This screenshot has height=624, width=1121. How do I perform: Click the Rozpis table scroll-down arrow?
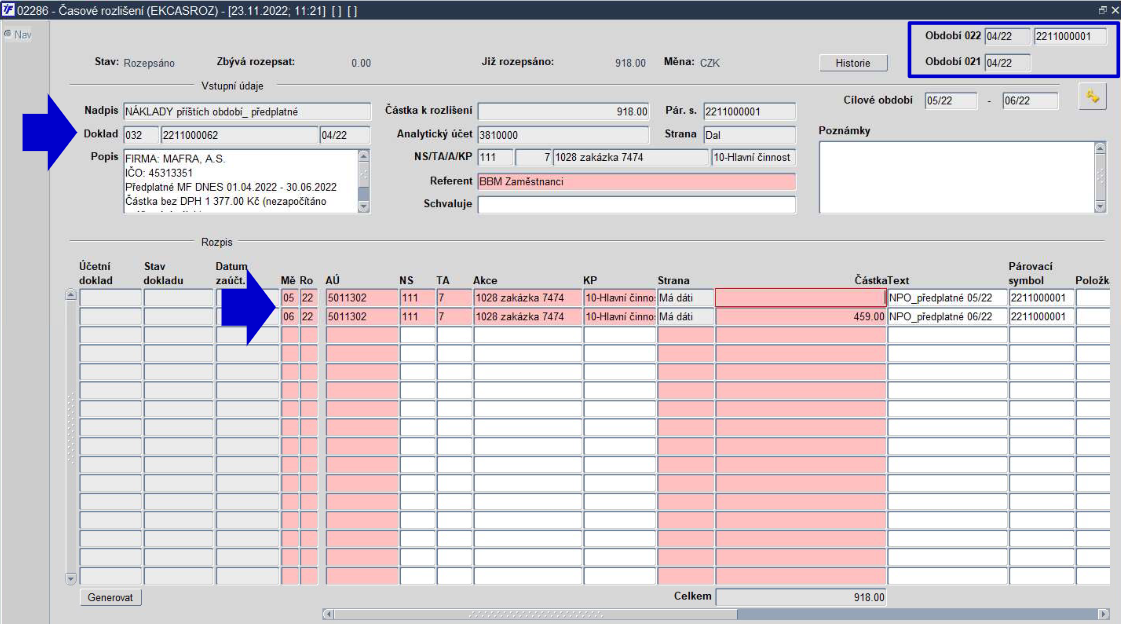(71, 578)
